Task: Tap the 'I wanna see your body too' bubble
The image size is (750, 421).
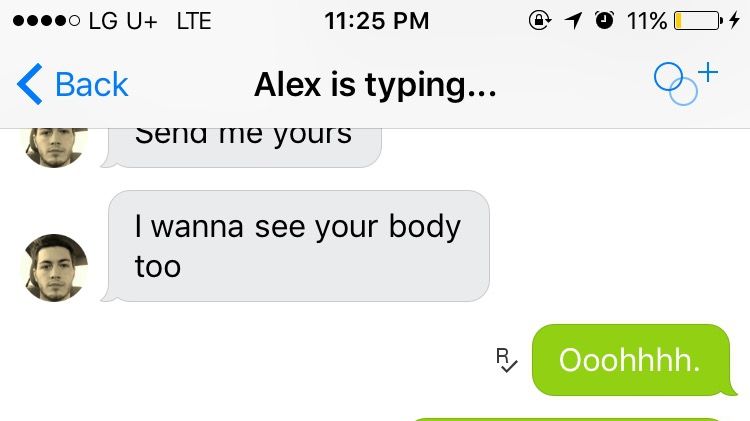Action: 296,246
